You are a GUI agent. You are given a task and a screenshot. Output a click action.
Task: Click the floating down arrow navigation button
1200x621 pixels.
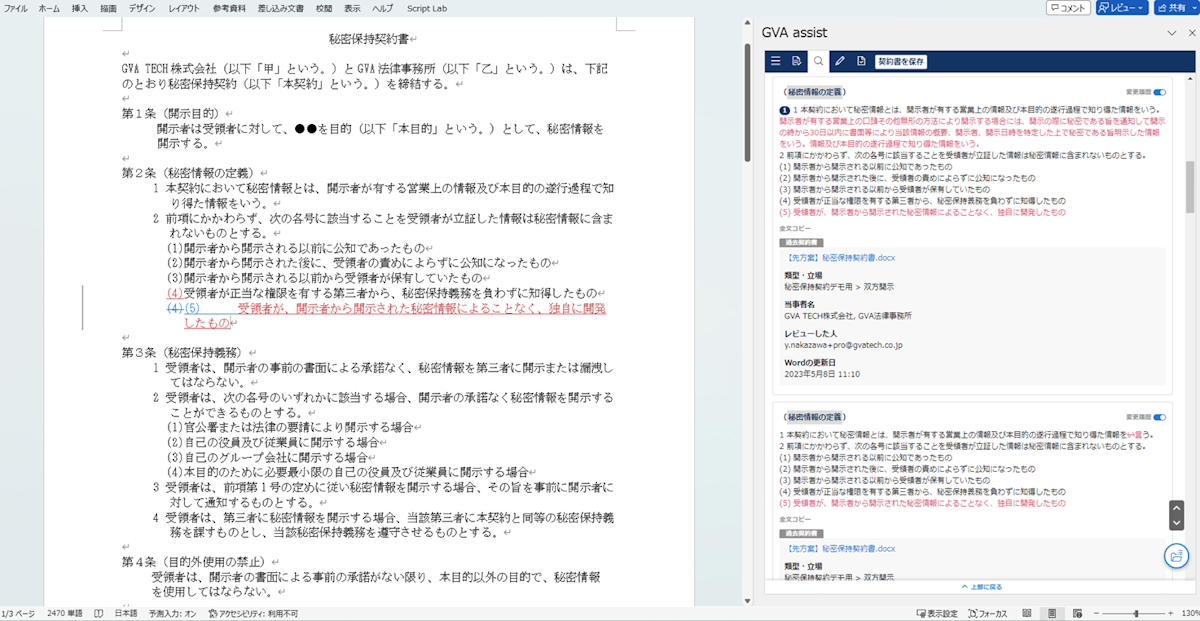coord(1177,523)
